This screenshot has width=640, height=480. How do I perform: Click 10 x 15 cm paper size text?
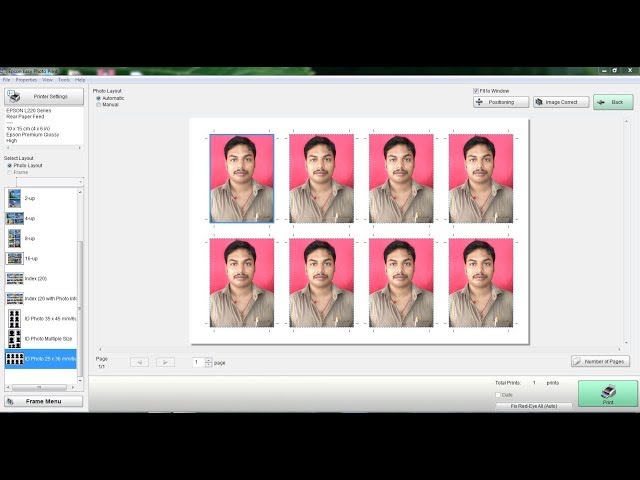click(28, 129)
